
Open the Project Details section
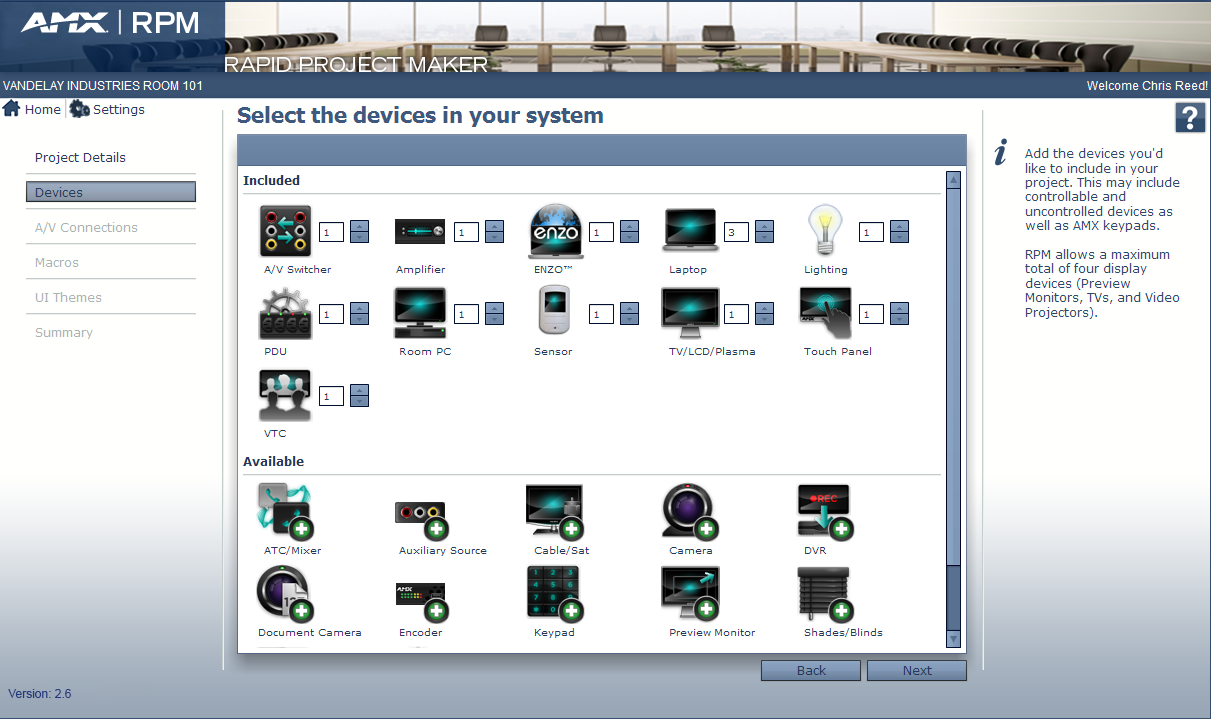[x=79, y=157]
